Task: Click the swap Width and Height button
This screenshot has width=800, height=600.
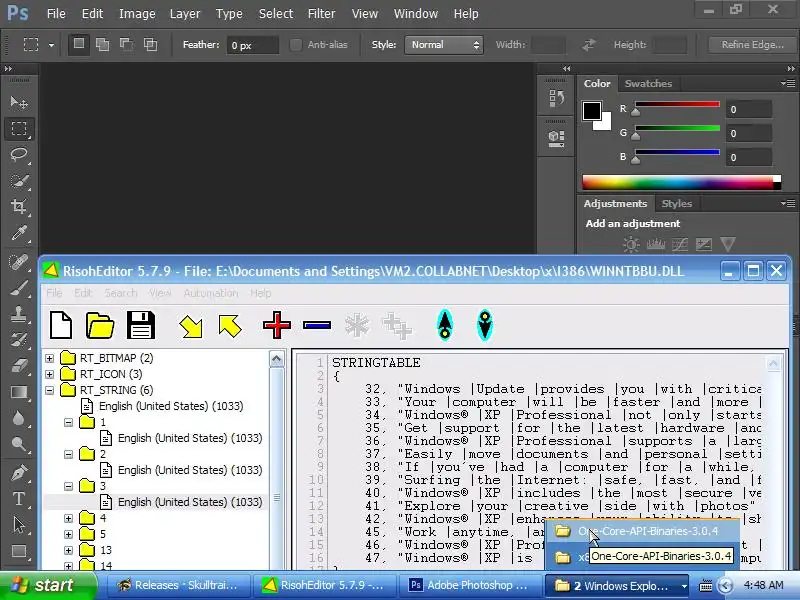Action: click(x=589, y=45)
